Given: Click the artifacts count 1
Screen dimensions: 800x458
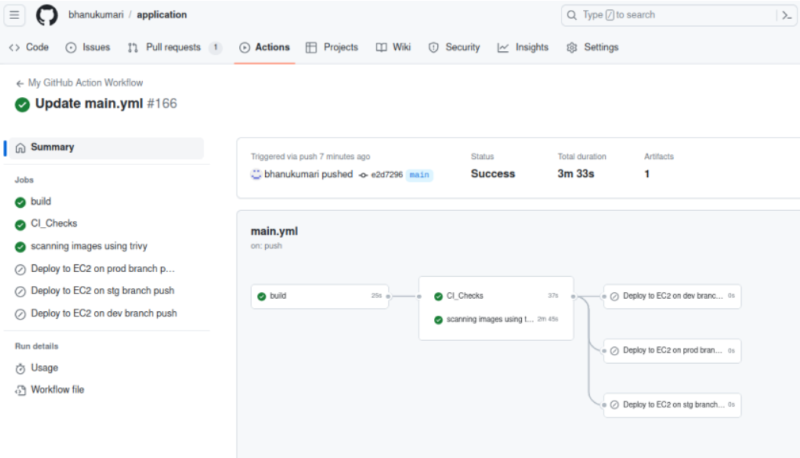Looking at the screenshot, I should [647, 174].
